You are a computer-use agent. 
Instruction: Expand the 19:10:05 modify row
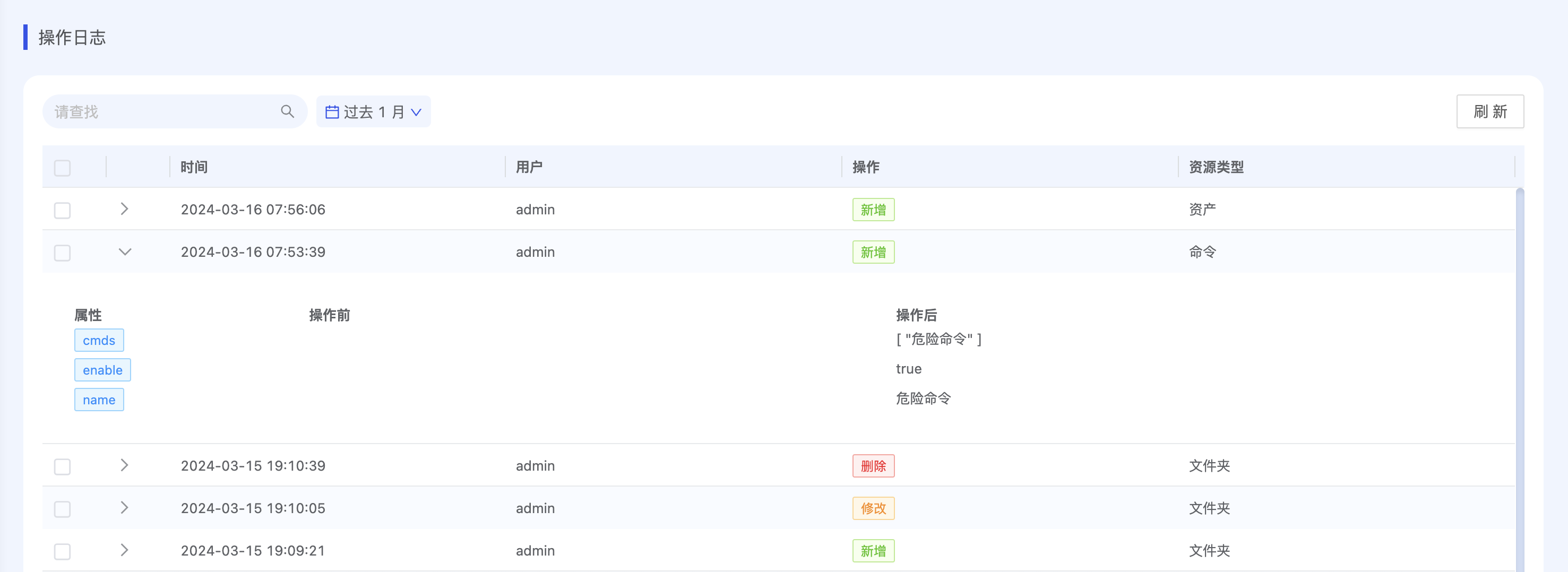[124, 508]
